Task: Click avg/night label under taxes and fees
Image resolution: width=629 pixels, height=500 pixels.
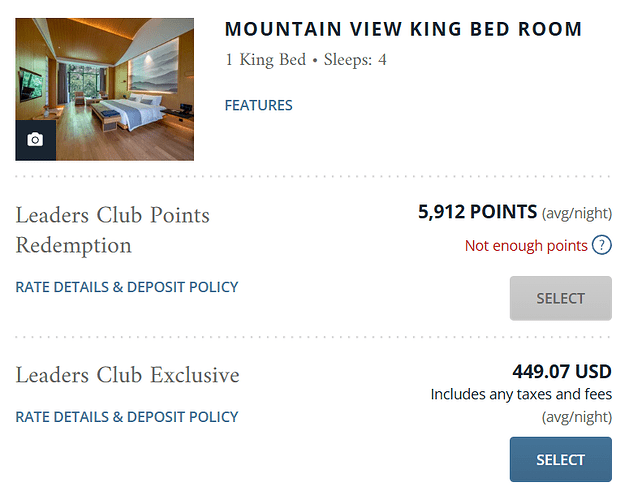Action: [x=576, y=417]
